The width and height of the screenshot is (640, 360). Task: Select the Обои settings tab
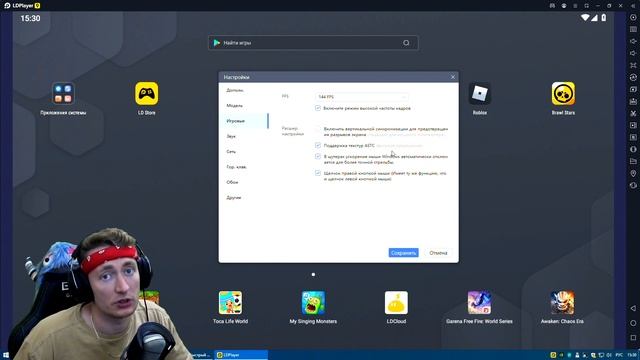tap(244, 182)
